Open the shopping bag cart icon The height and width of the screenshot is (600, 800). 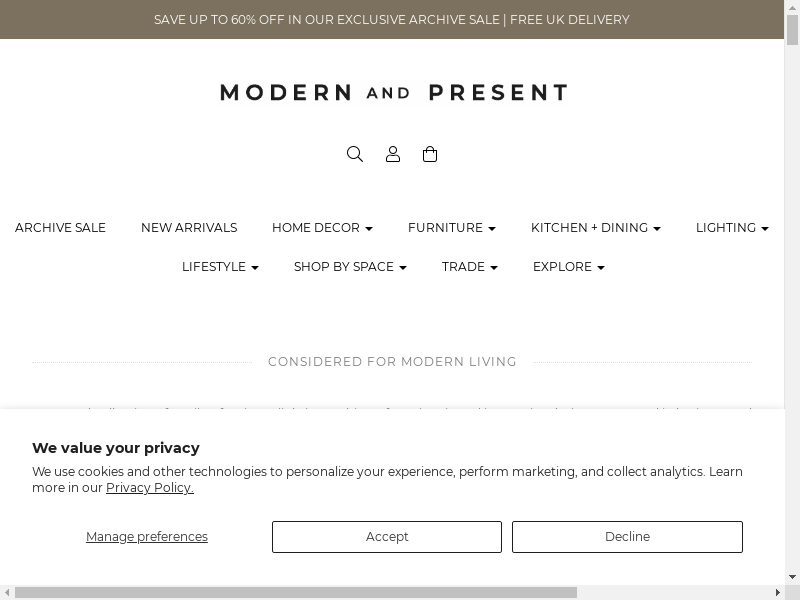(430, 154)
